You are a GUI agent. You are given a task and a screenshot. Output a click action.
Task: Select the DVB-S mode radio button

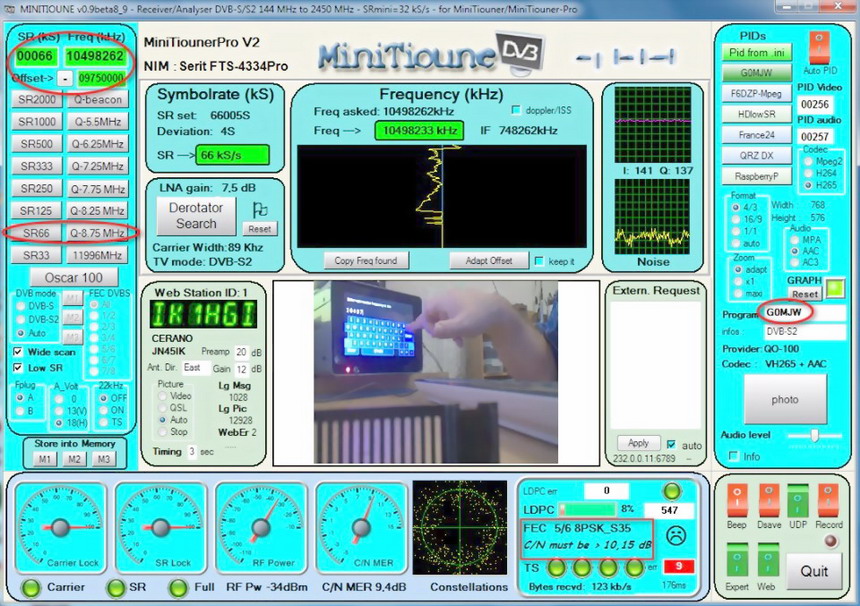point(21,306)
